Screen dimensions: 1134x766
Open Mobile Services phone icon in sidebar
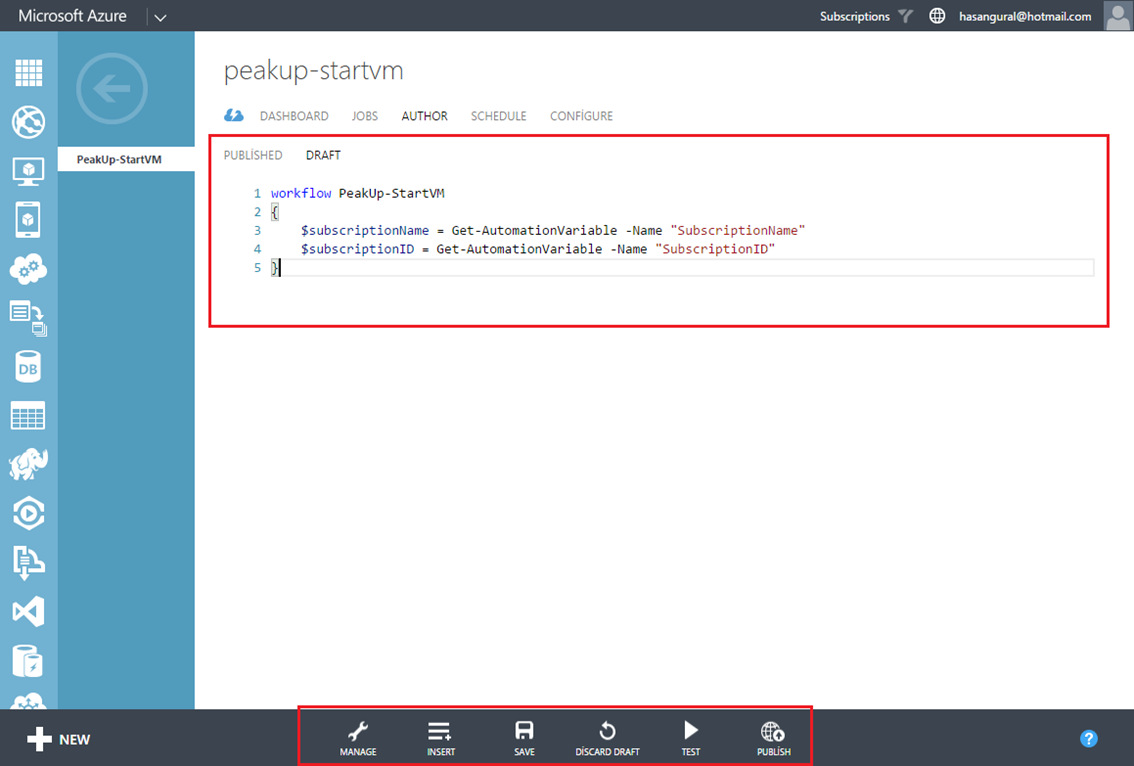pyautogui.click(x=28, y=220)
